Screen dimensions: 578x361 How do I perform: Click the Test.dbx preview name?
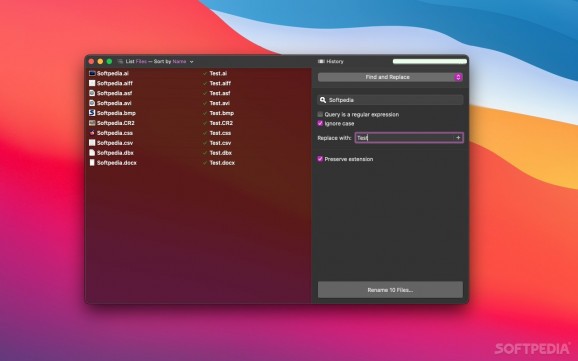click(x=221, y=153)
